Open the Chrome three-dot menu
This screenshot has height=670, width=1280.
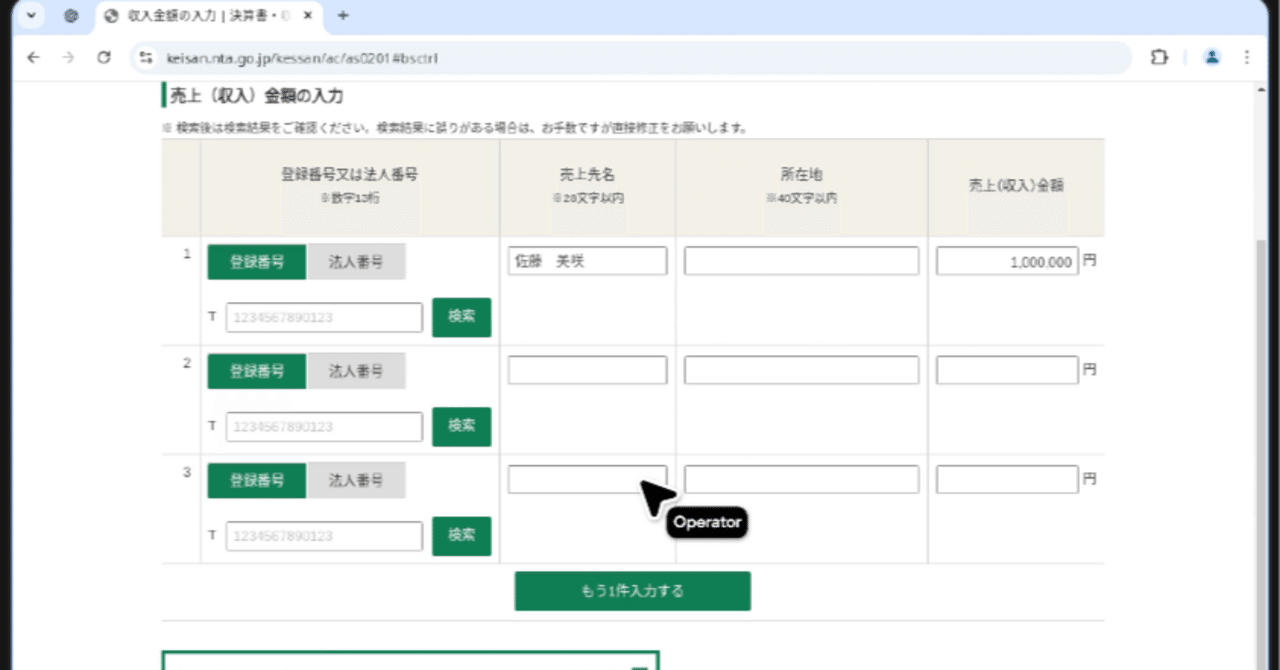click(1249, 58)
